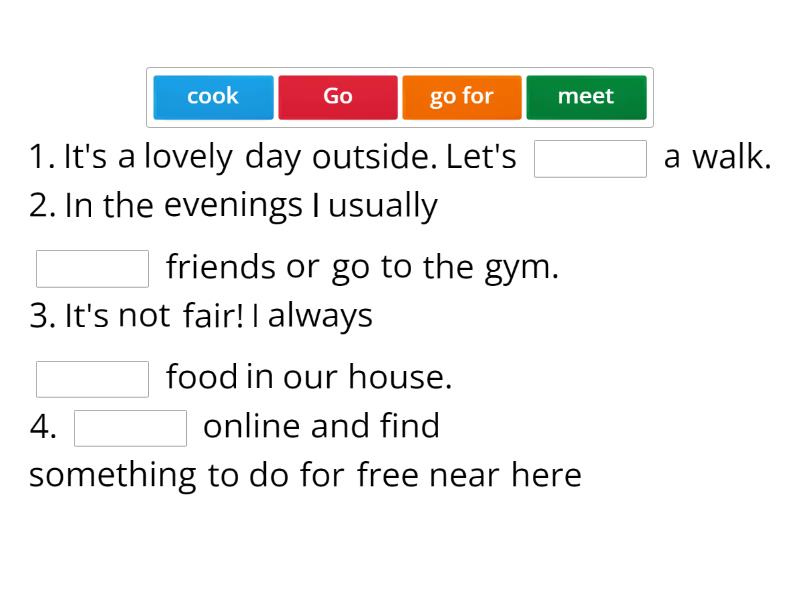Select the blank before "online and find"
Image resolution: width=800 pixels, height=600 pixels.
(x=130, y=428)
